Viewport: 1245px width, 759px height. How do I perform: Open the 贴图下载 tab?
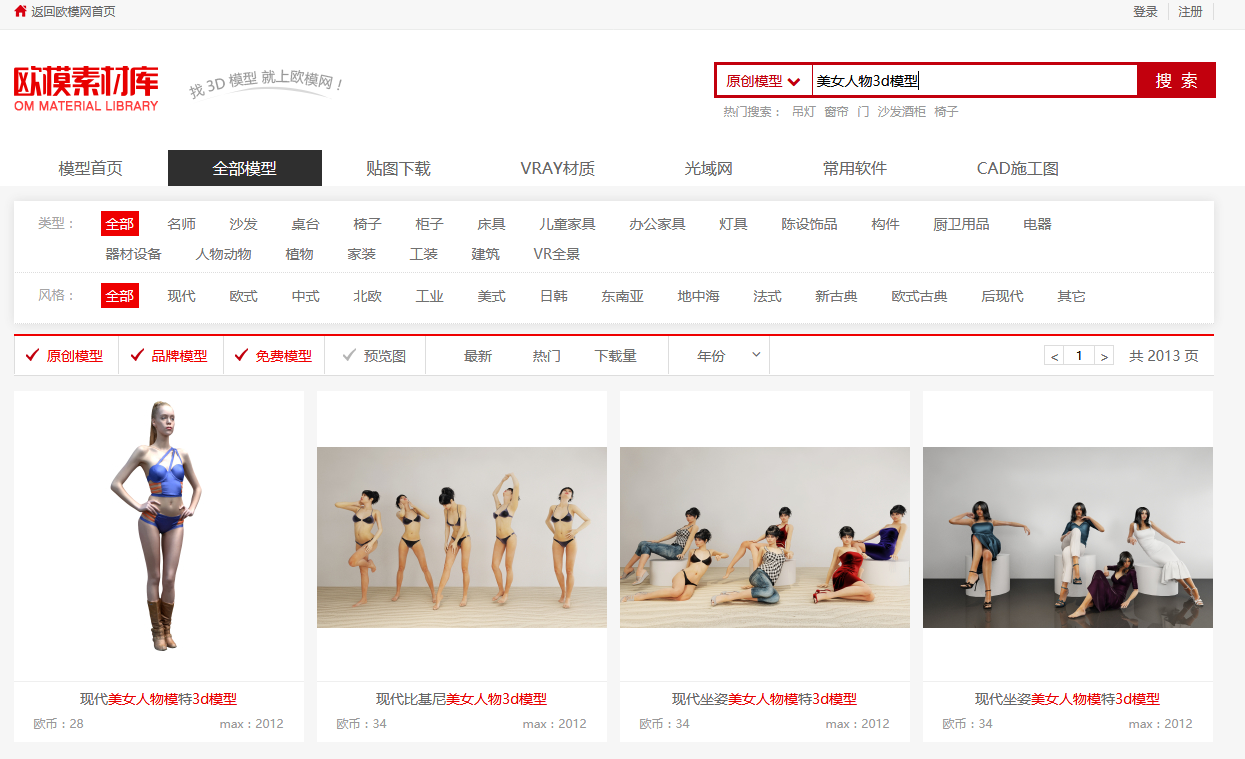coord(399,168)
